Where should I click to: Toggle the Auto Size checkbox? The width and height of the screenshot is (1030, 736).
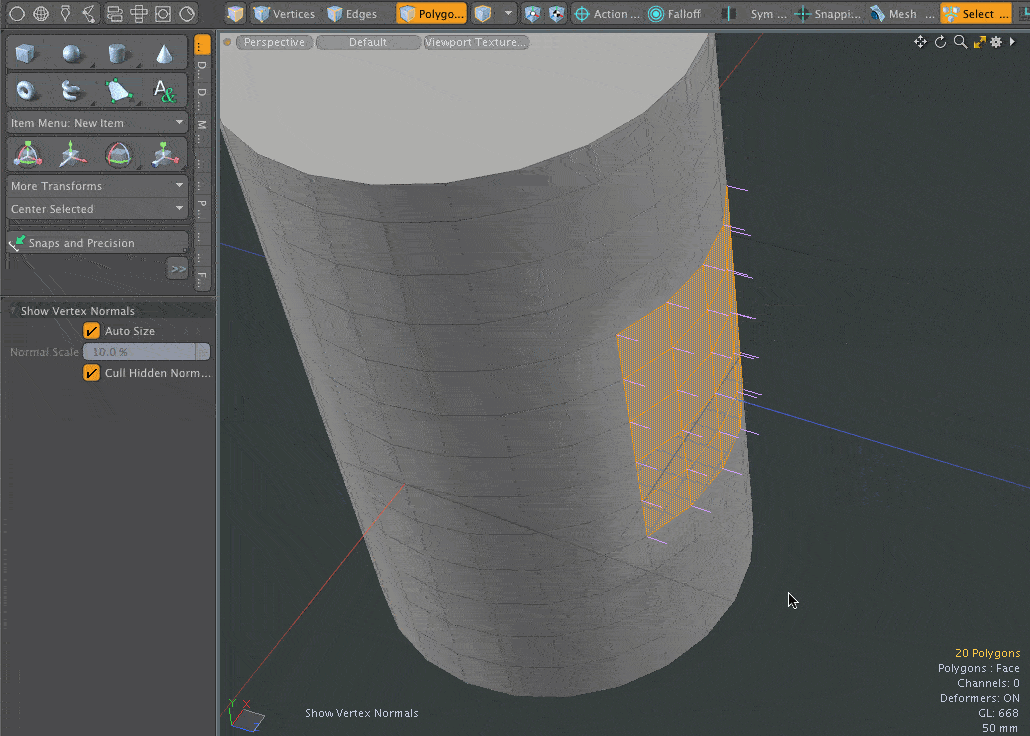click(x=92, y=331)
